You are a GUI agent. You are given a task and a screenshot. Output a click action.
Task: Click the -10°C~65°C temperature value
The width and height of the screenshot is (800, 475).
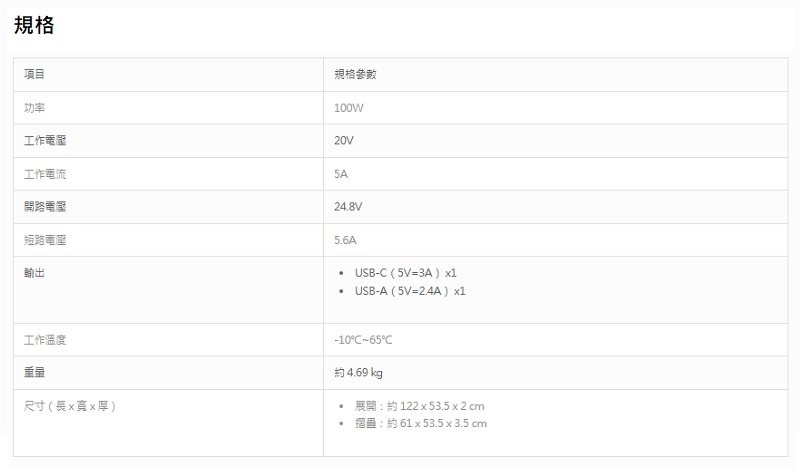pos(364,340)
